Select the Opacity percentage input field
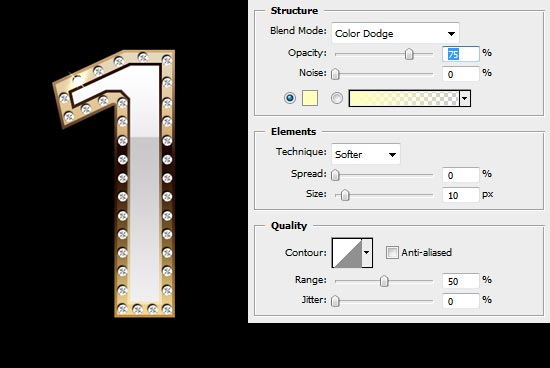550x368 pixels. tap(461, 54)
